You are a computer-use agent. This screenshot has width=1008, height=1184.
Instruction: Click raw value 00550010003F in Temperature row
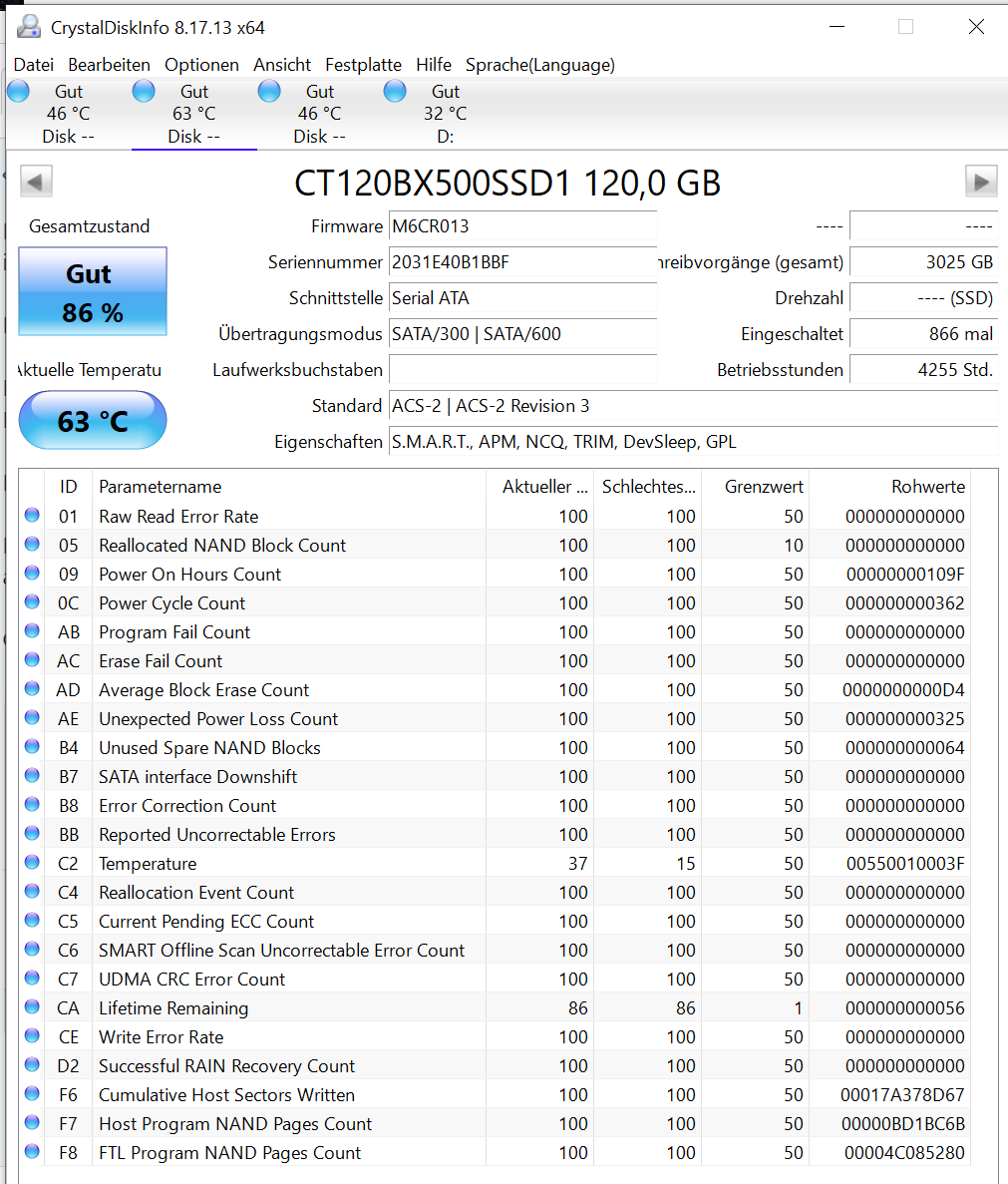pyautogui.click(x=905, y=863)
